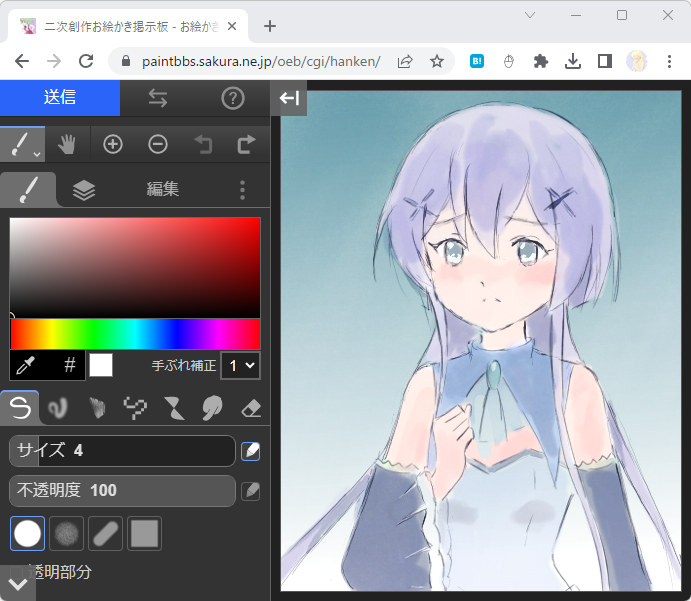Screen dimensions: 691x601
Task: Pick a color in the saturation square
Action: [135, 267]
